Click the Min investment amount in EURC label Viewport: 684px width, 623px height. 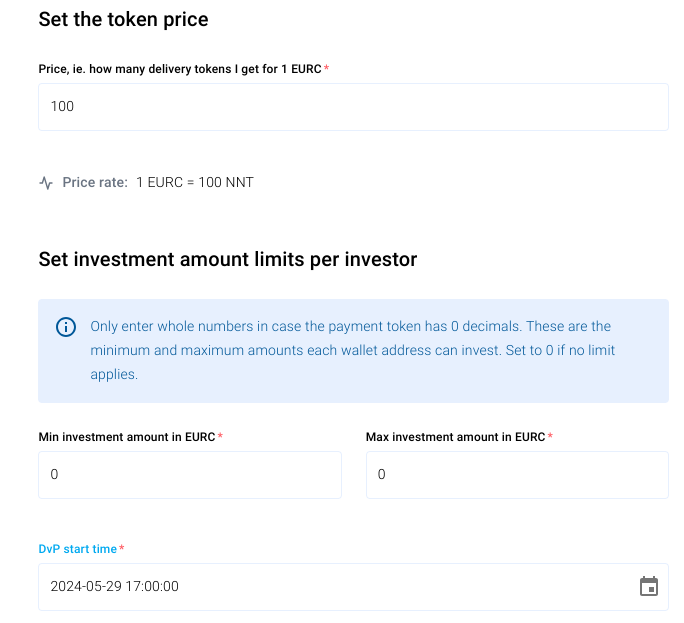point(126,437)
